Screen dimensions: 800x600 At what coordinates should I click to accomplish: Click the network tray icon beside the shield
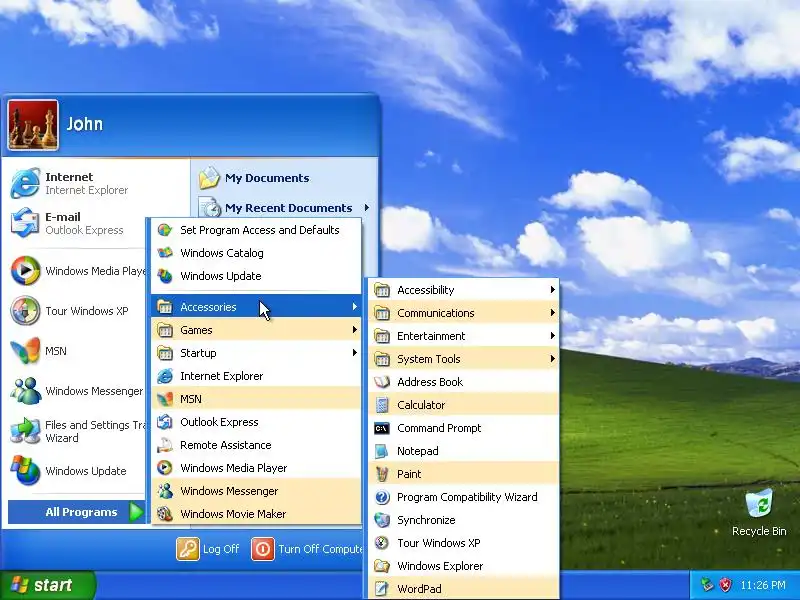click(x=707, y=585)
